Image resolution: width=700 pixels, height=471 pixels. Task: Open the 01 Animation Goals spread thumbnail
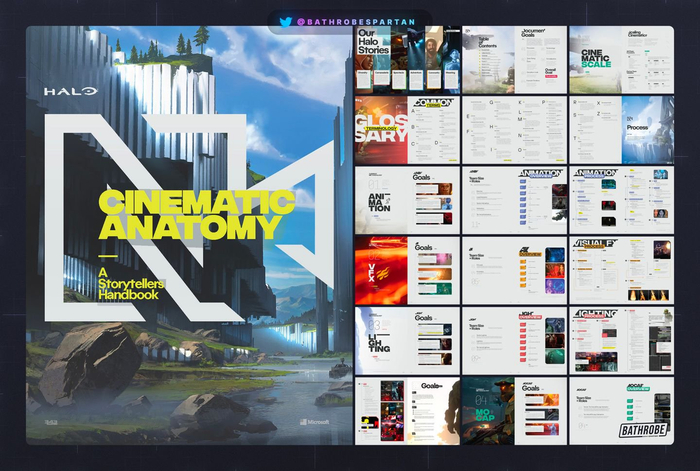pyautogui.click(x=407, y=200)
